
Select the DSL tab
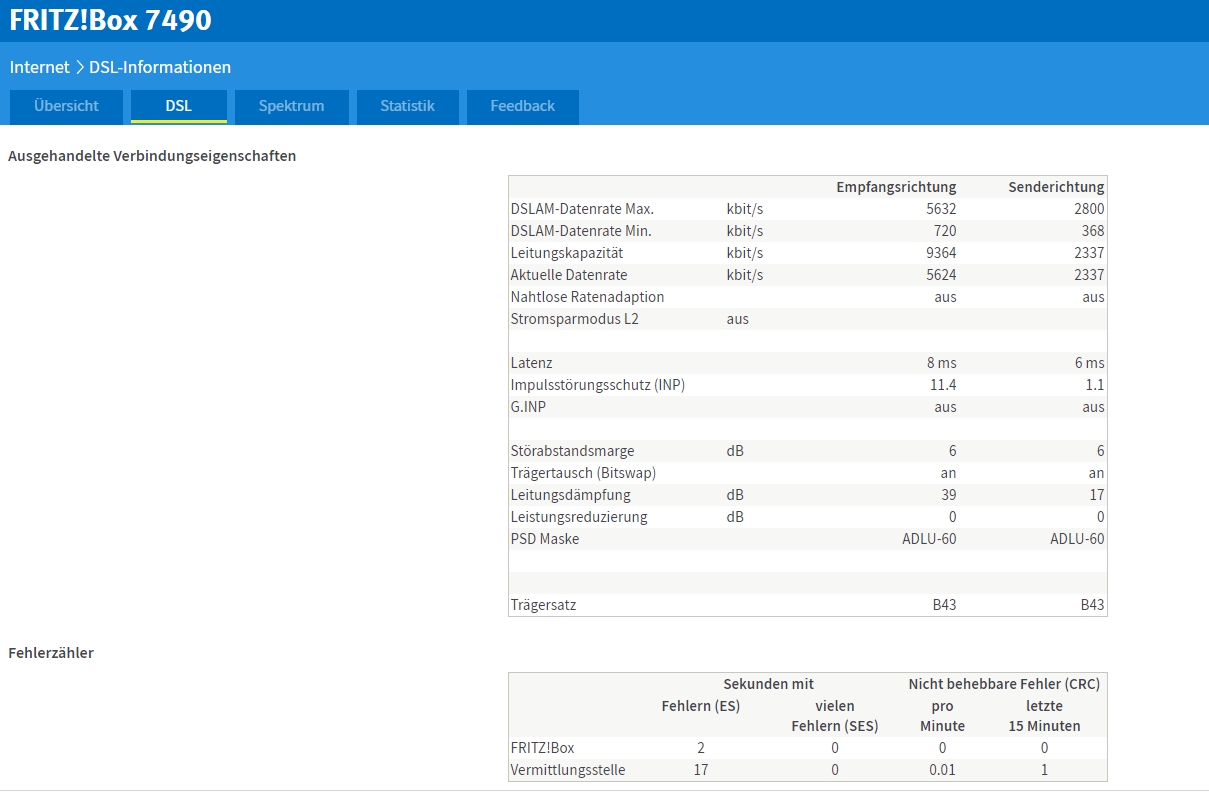point(178,106)
